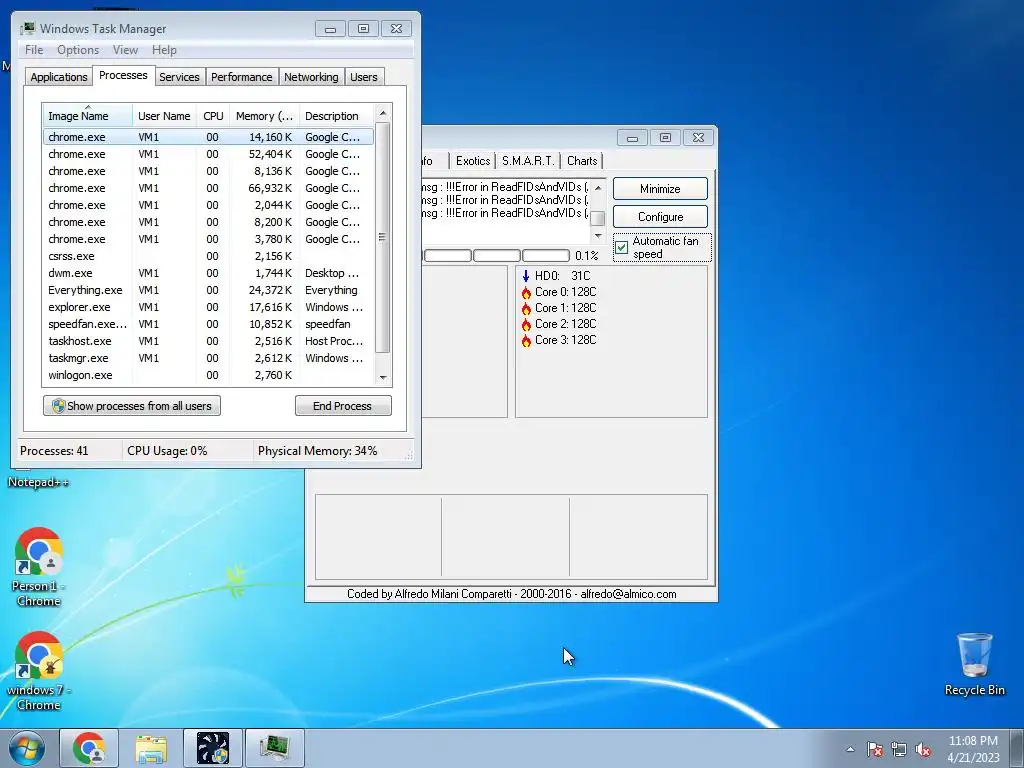The image size is (1024, 768).
Task: Sort processes by Memory column
Action: pyautogui.click(x=264, y=116)
